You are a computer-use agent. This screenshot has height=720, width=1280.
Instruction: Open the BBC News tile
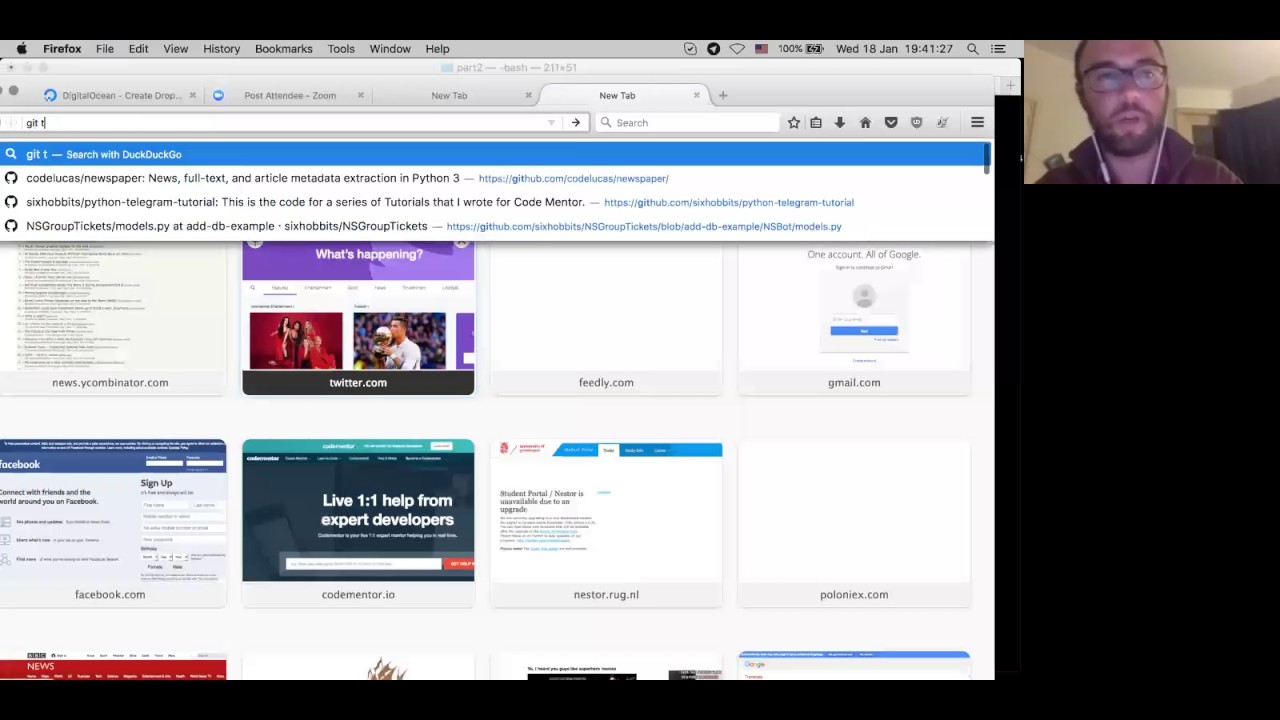coord(110,666)
